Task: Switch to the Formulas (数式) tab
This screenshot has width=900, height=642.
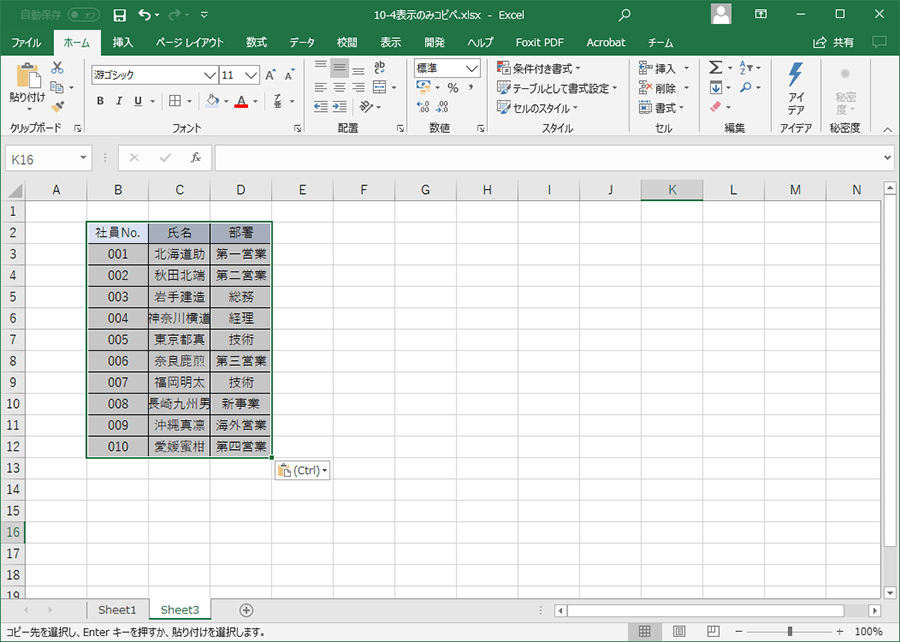Action: [x=257, y=42]
